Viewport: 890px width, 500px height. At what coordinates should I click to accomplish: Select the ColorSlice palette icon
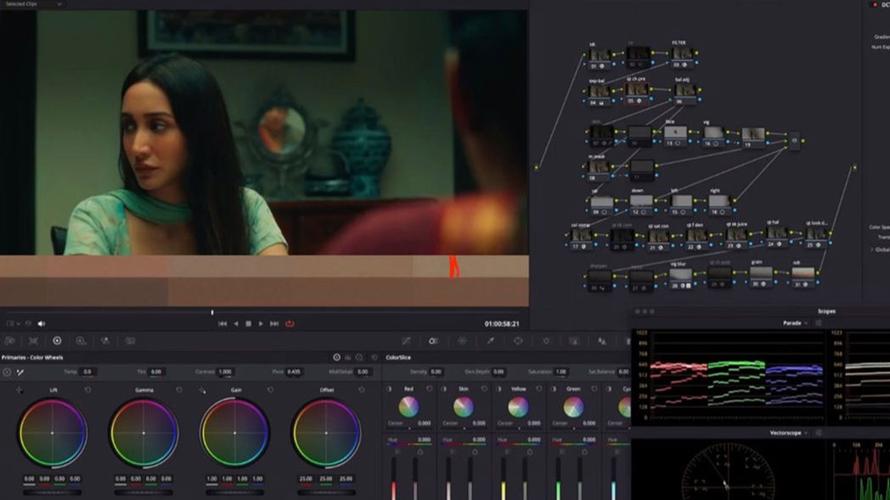[434, 341]
